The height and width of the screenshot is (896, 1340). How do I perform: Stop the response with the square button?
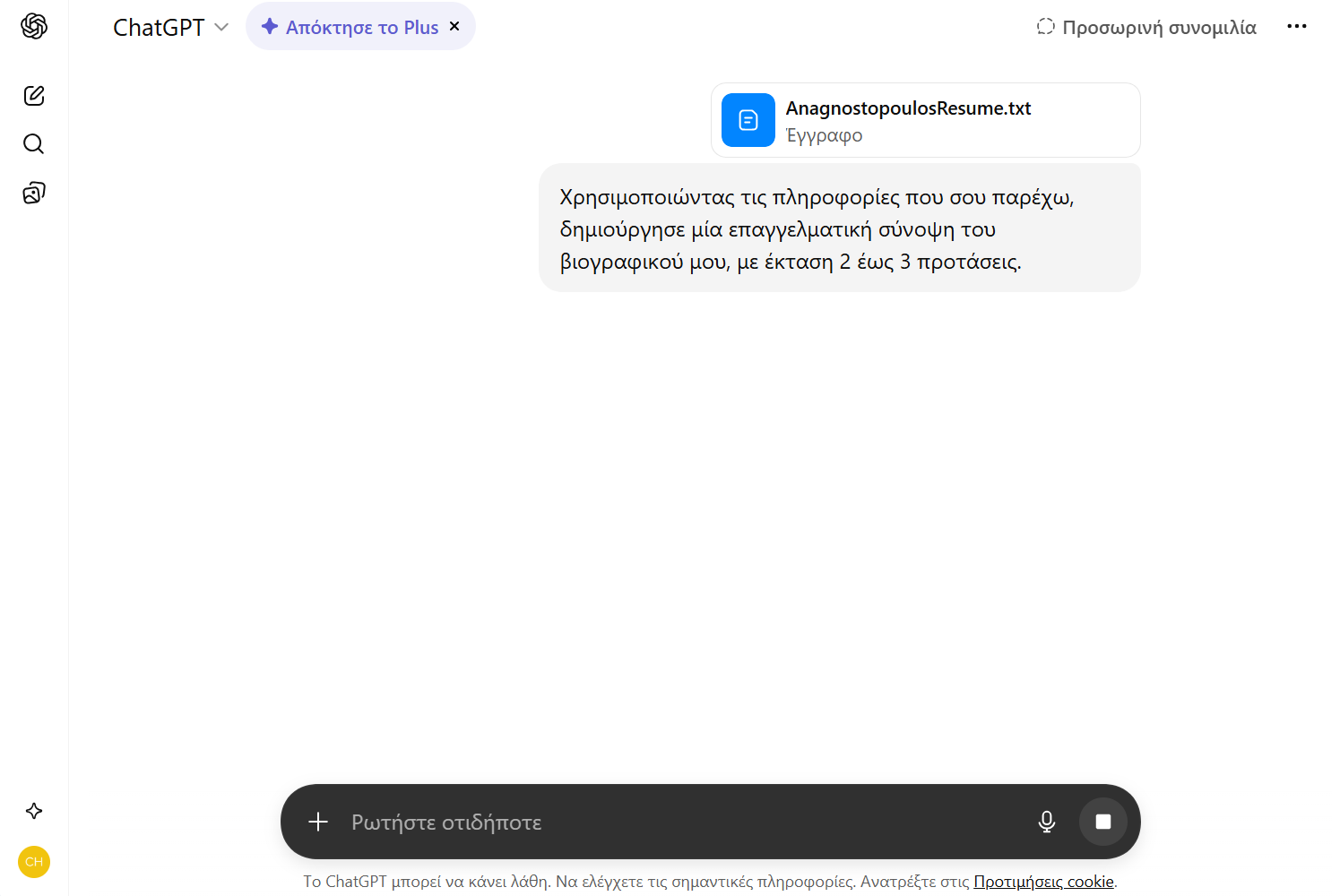click(1102, 822)
